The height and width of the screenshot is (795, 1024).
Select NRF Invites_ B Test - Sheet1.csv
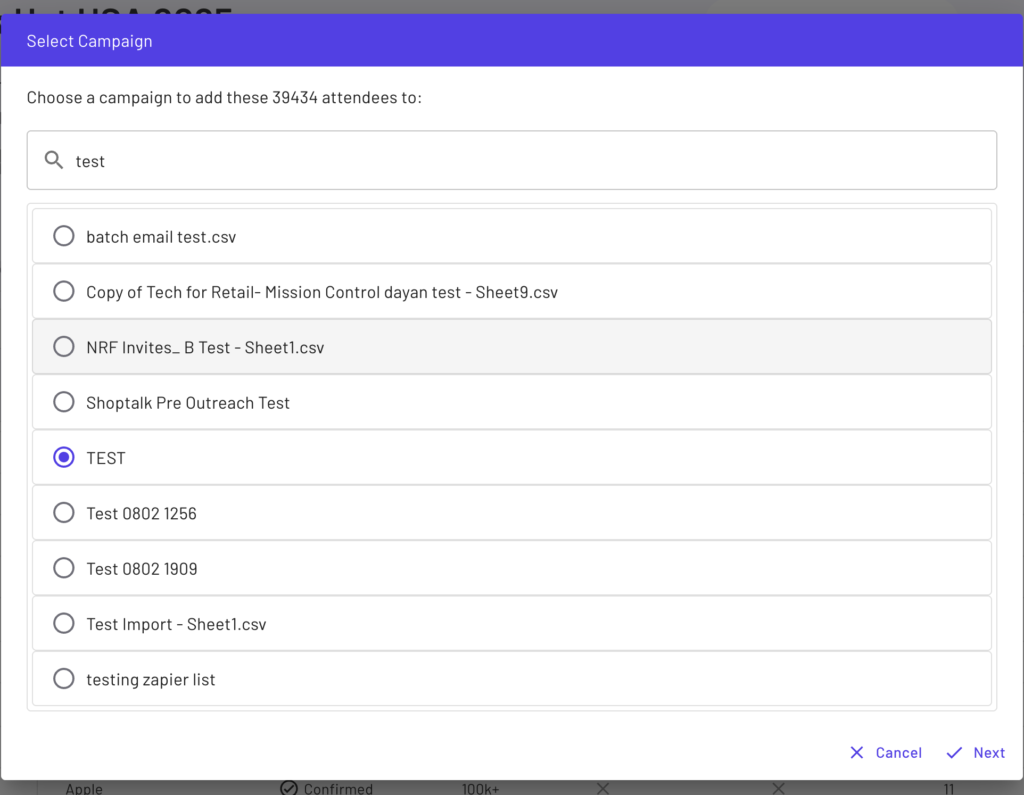coord(63,346)
